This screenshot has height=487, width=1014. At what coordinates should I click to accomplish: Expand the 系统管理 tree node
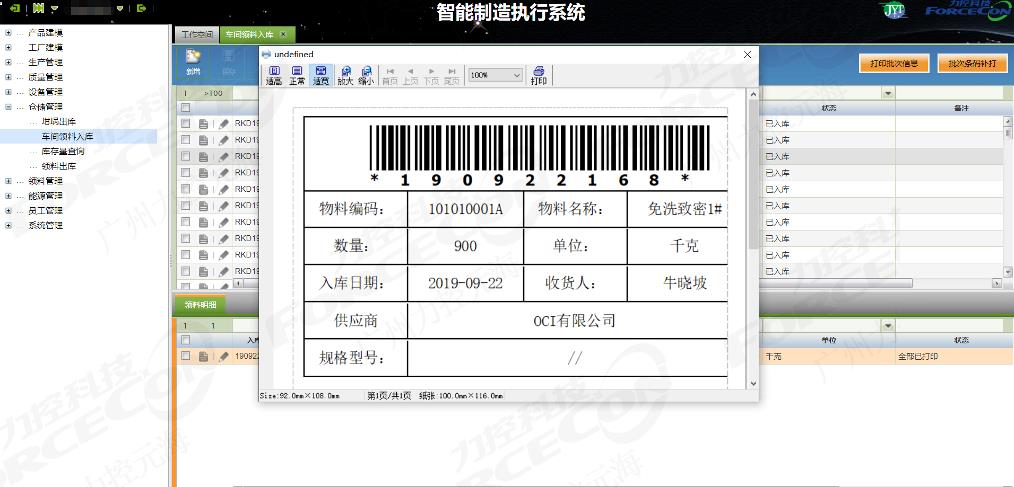8,225
